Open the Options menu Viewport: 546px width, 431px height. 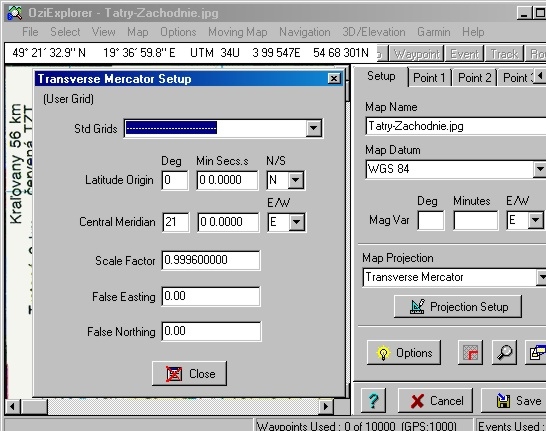click(178, 32)
